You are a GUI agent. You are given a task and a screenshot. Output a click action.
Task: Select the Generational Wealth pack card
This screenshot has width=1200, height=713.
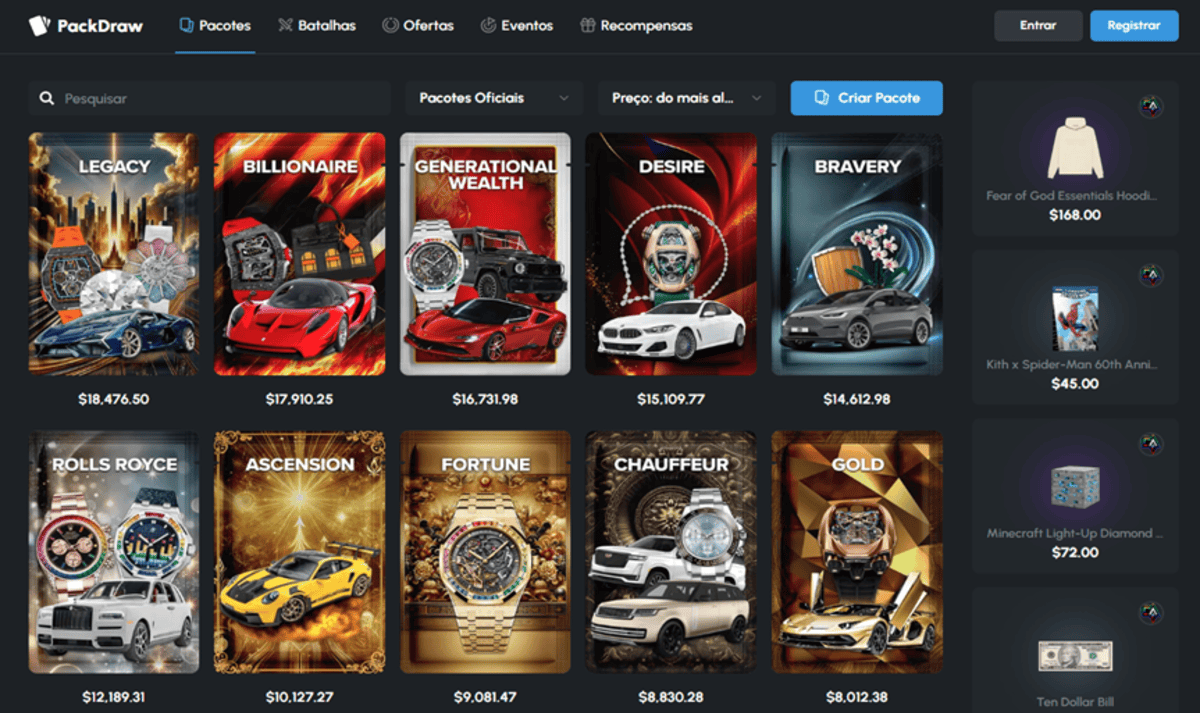tap(485, 254)
